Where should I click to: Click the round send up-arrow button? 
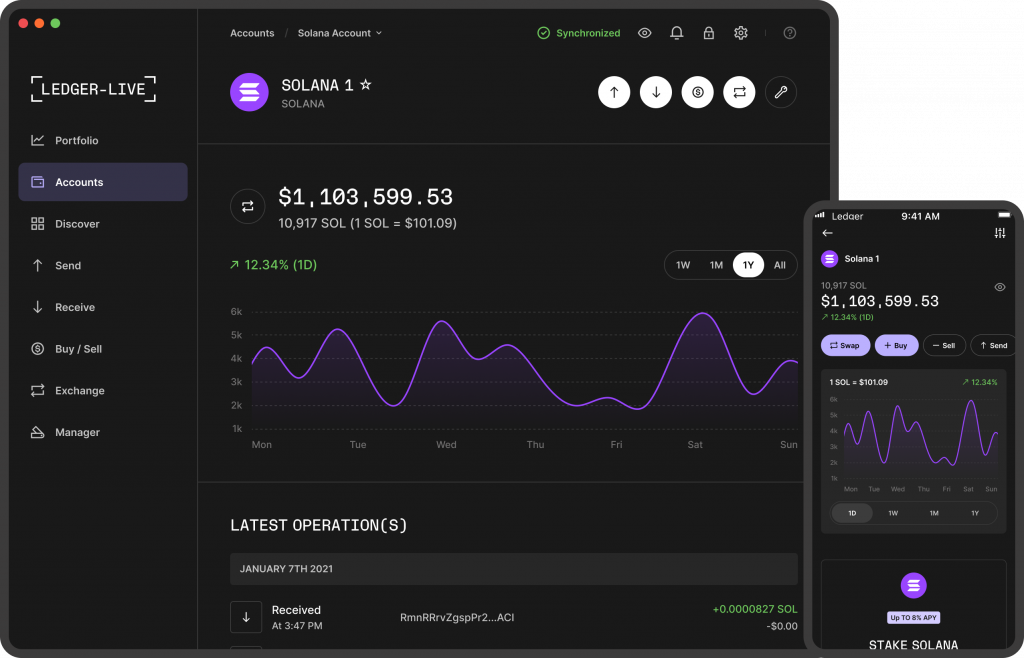point(614,93)
